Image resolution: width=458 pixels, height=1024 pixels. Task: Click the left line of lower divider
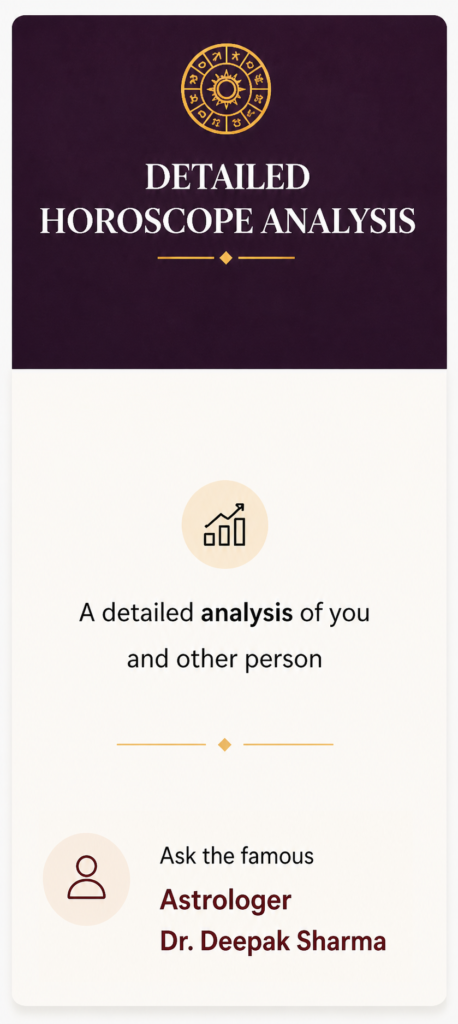point(161,744)
